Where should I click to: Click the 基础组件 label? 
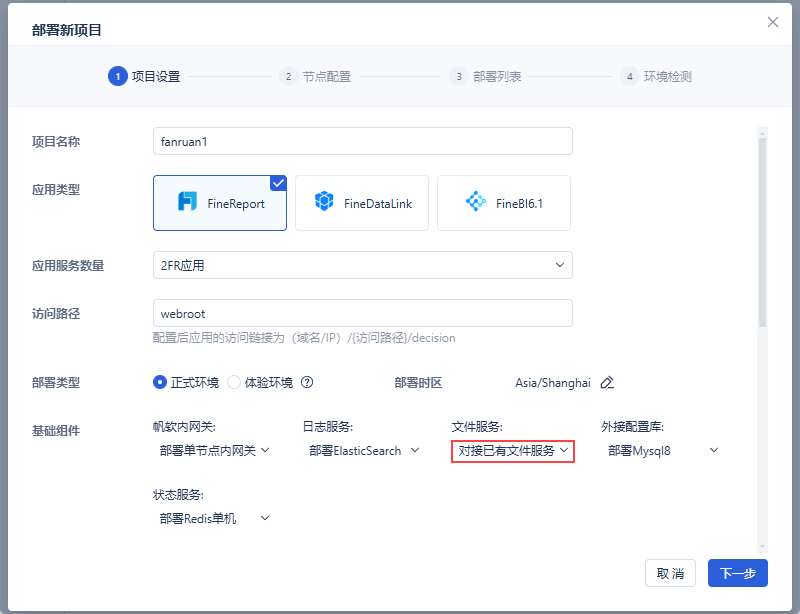[x=56, y=431]
